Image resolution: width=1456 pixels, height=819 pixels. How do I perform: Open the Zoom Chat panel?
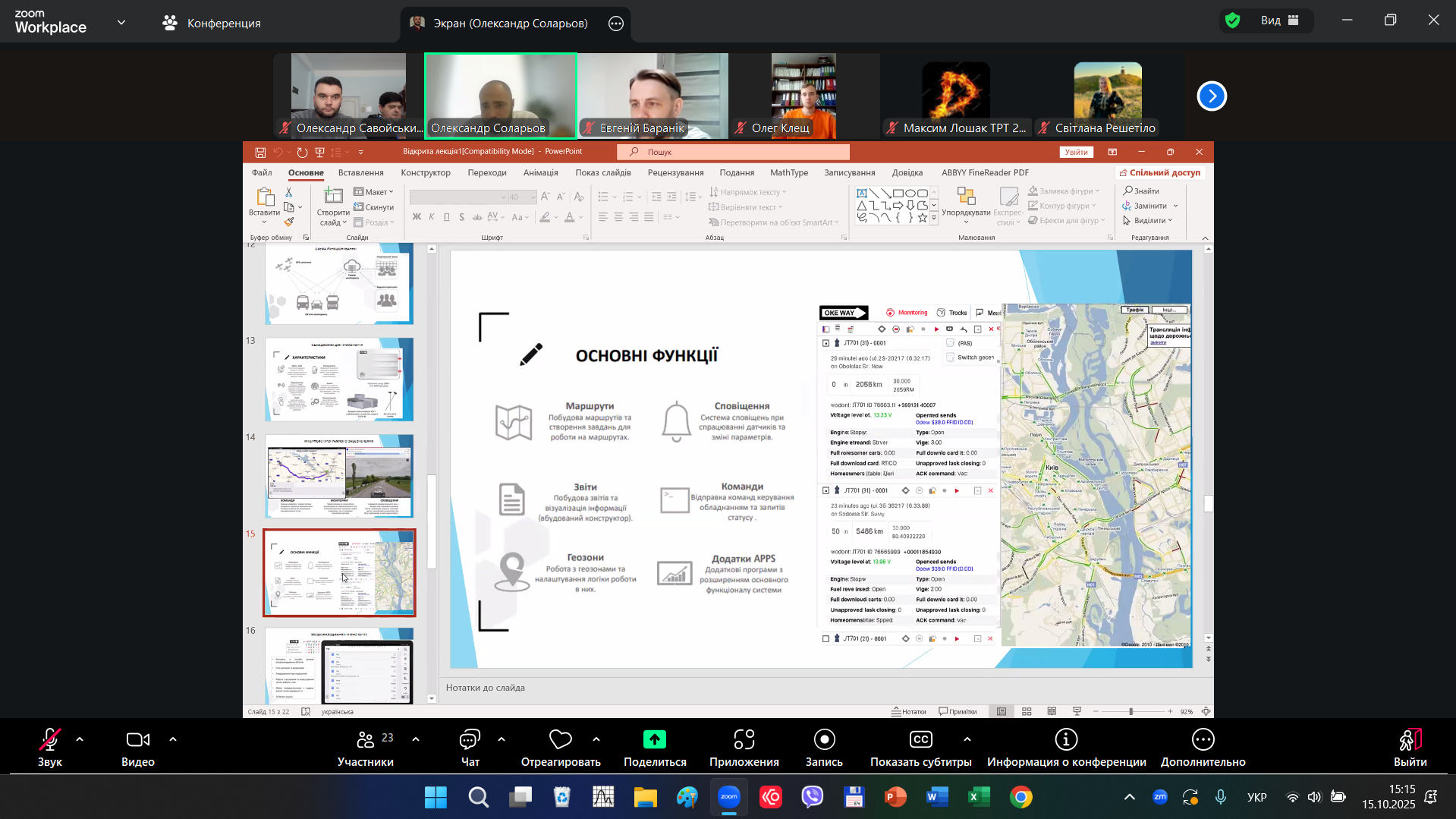click(x=470, y=740)
